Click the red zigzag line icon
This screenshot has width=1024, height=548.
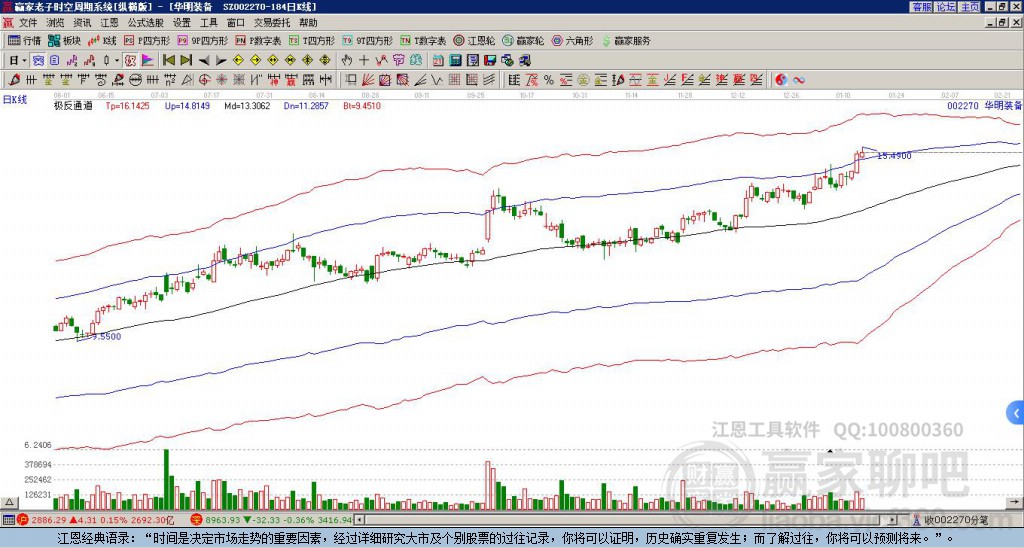[x=381, y=60]
